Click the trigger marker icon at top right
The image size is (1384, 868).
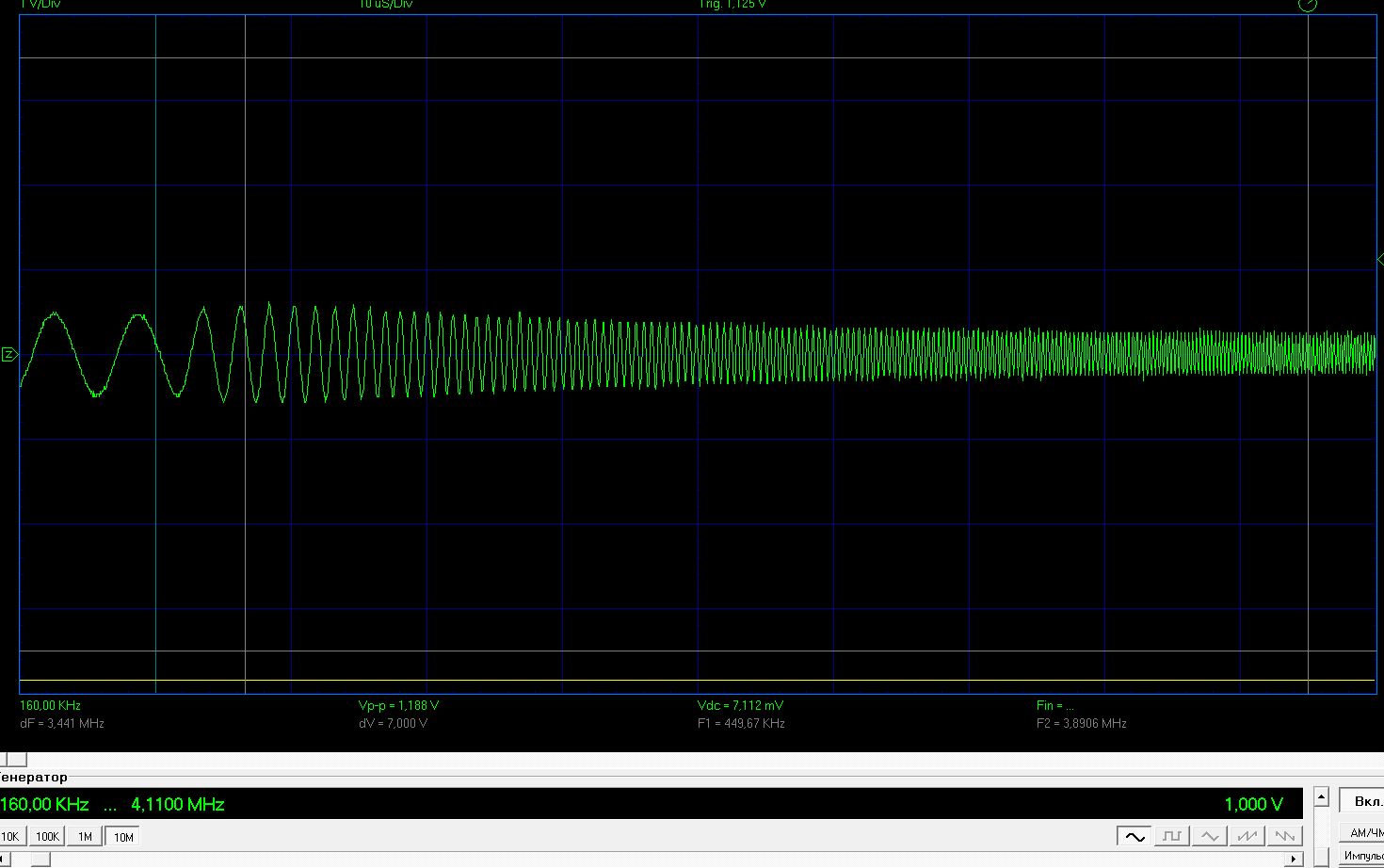click(1308, 5)
